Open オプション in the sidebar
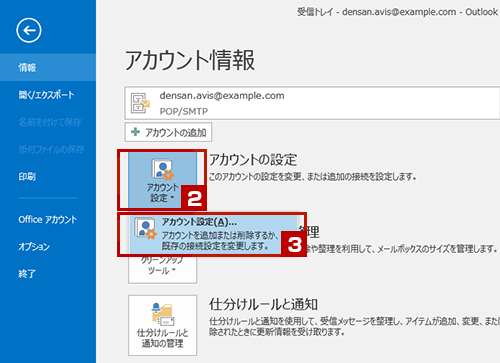 point(48,247)
